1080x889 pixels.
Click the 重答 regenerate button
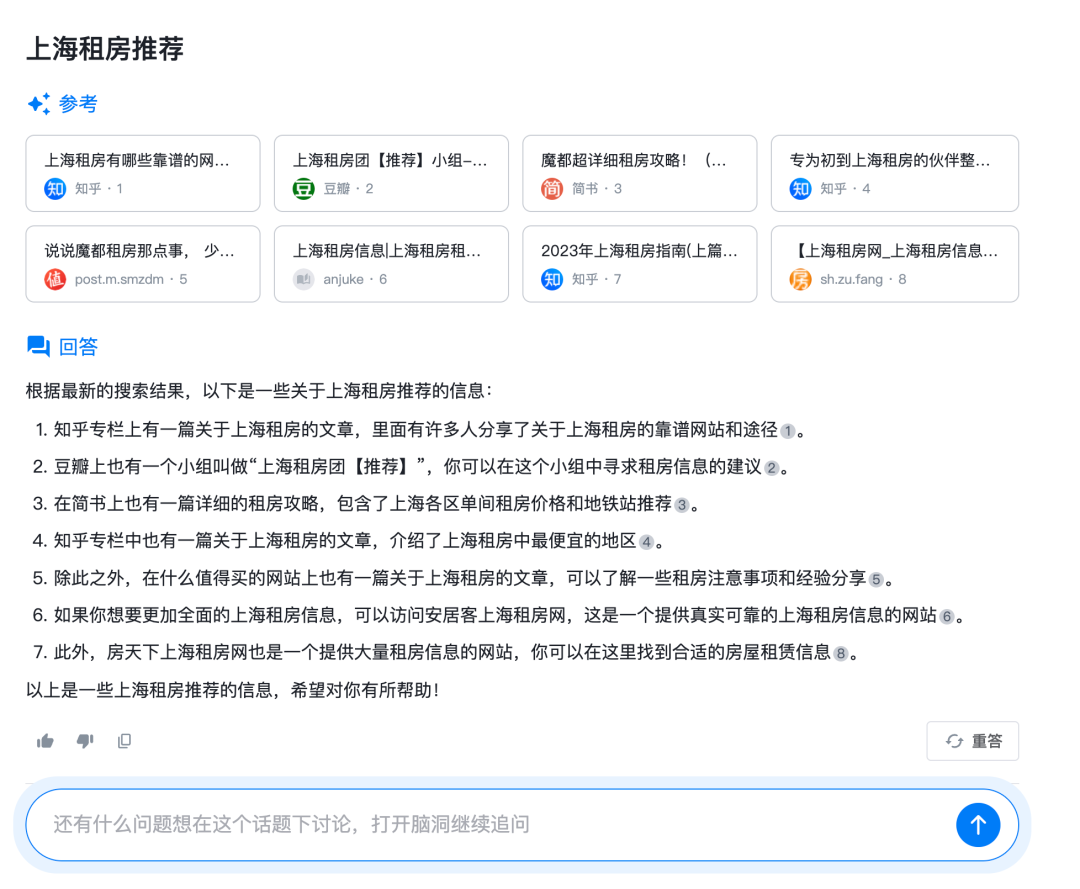coord(973,741)
